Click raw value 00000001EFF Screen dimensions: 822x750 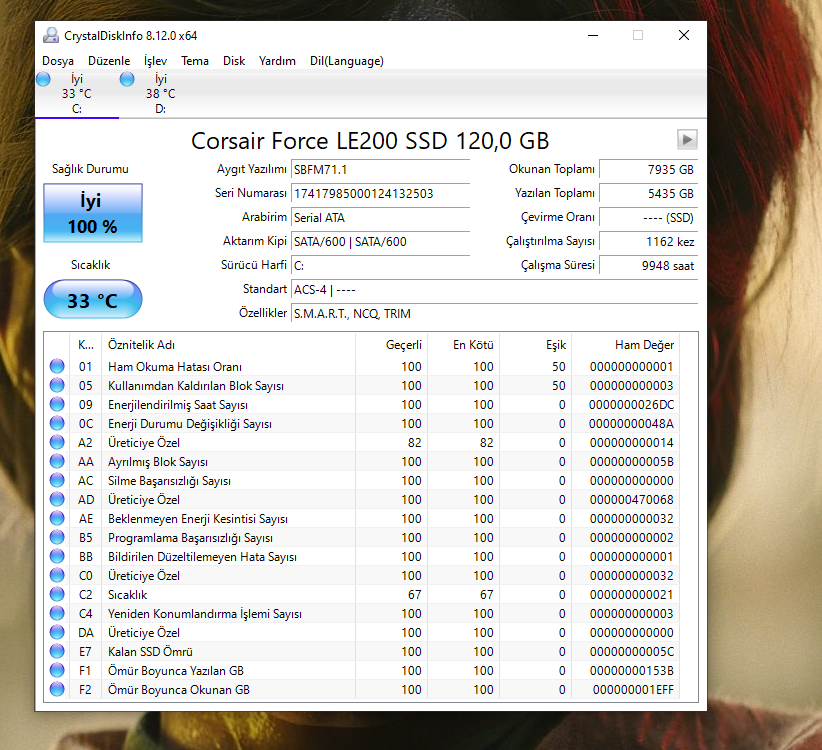(633, 690)
